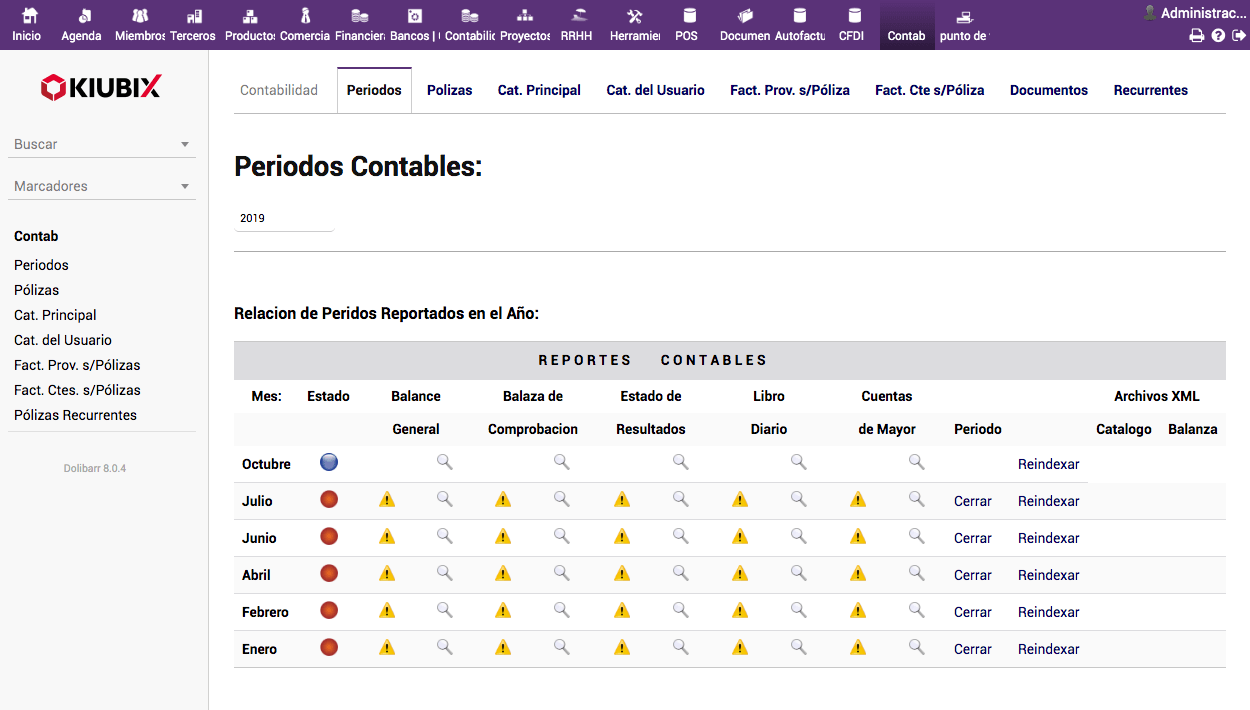Click the print icon in top bar
Viewport: 1250px width, 710px height.
(x=1196, y=36)
